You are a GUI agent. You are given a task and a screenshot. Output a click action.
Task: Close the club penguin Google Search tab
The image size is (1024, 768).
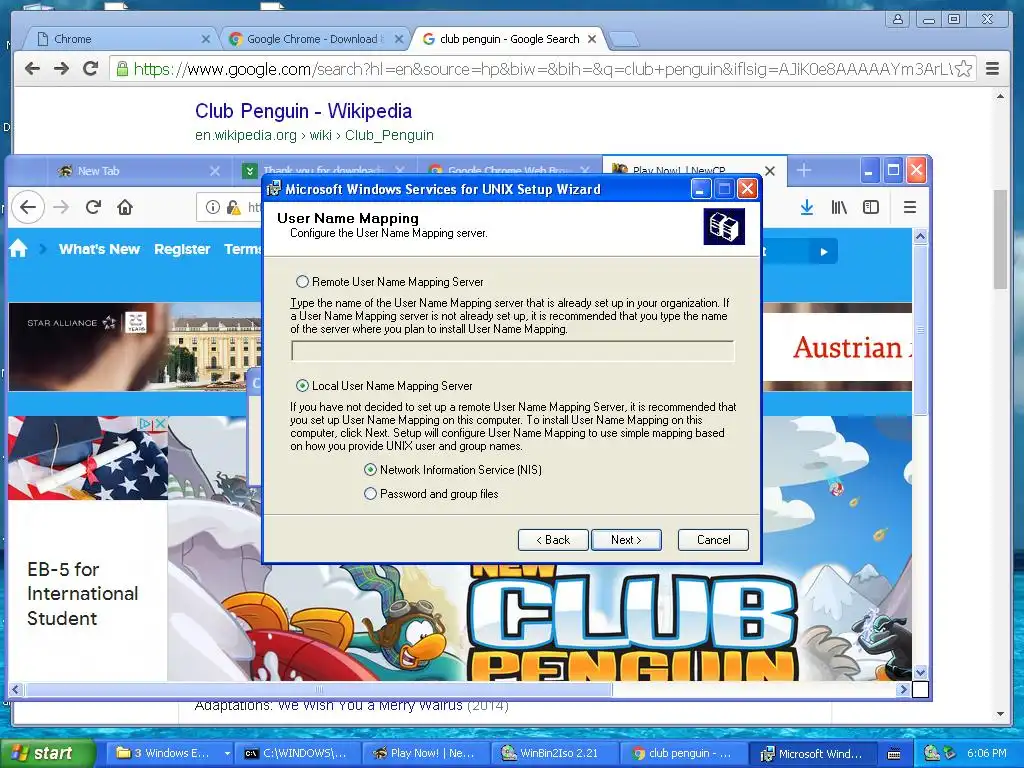pos(592,39)
